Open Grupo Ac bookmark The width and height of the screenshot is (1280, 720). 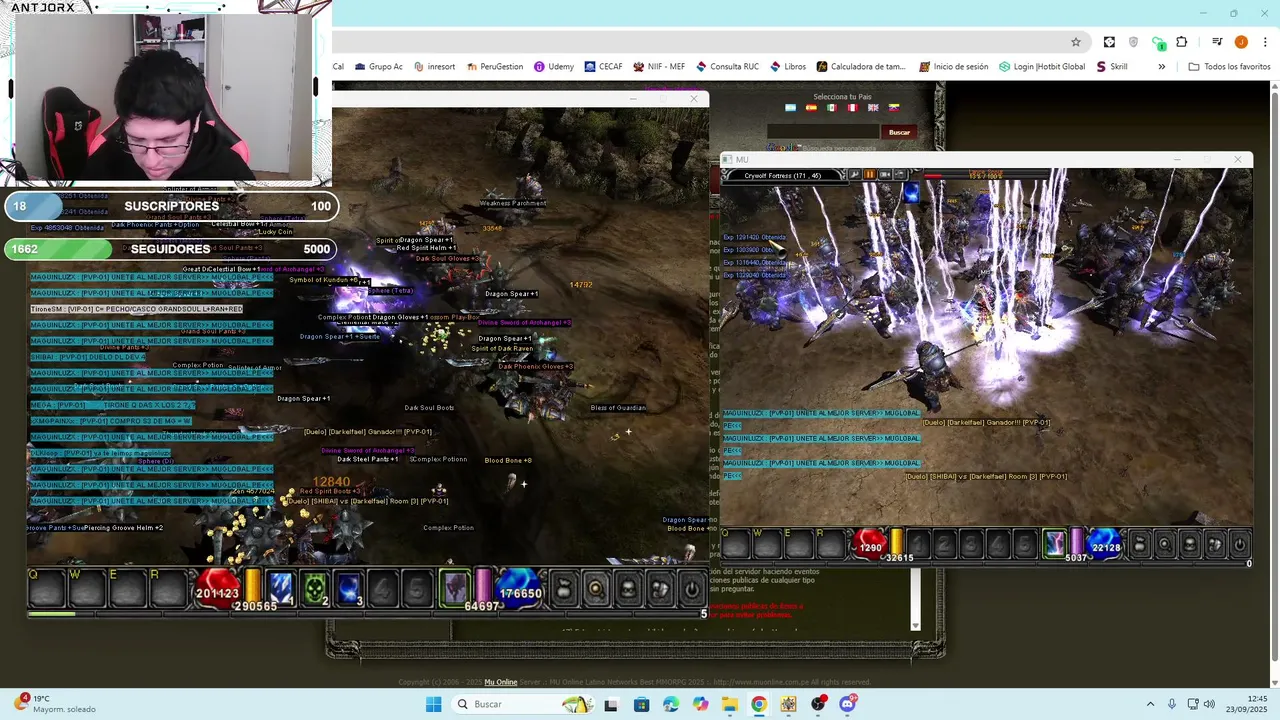pyautogui.click(x=378, y=67)
